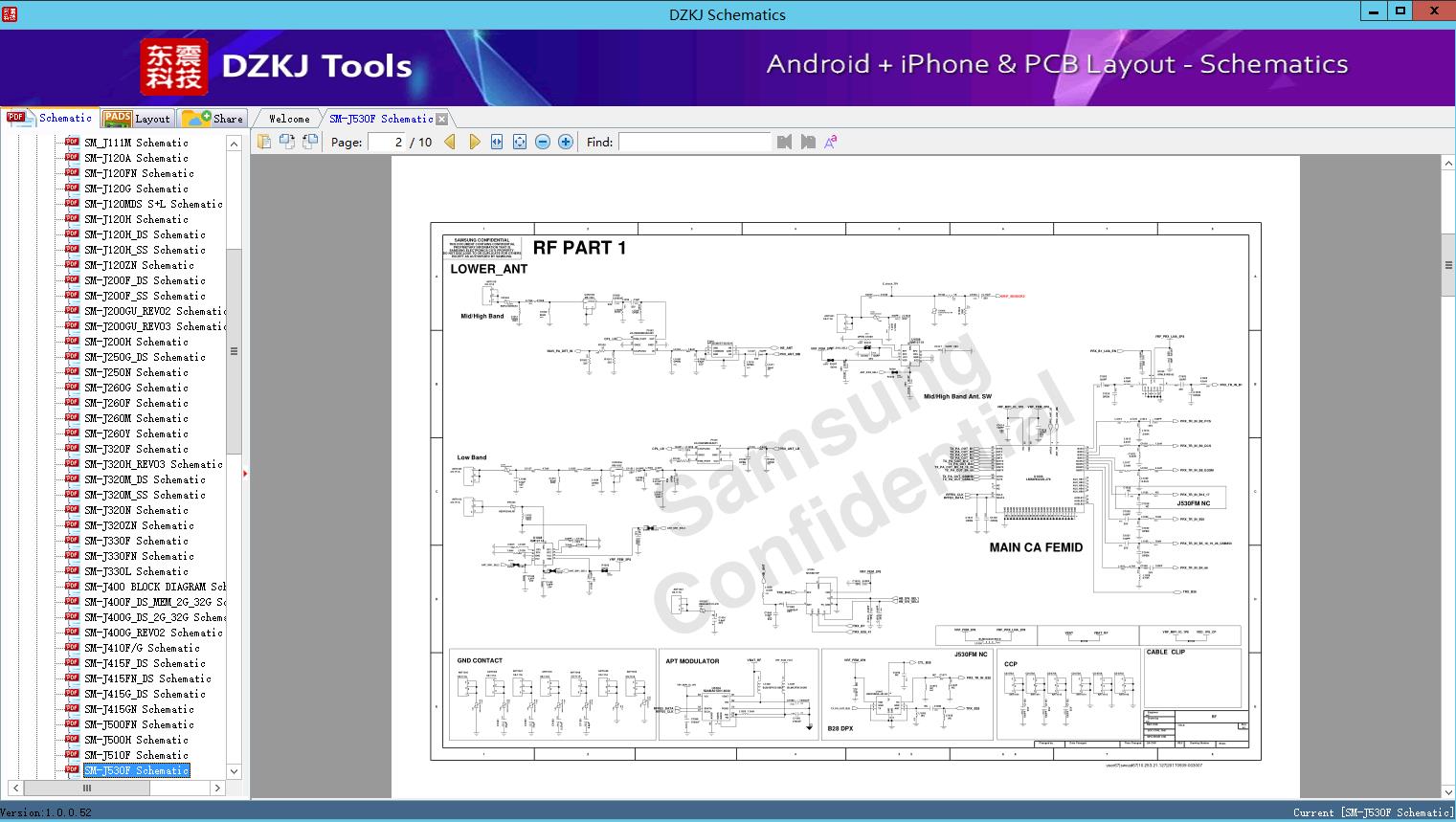Click the DZKJ Tools logo

click(278, 67)
